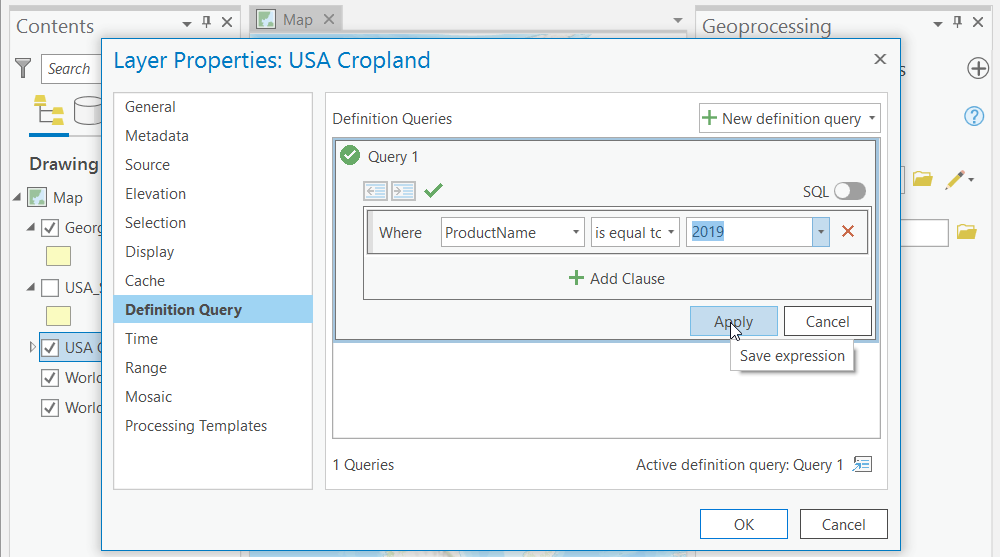Screen dimensions: 1000x557
Task: Click the 2019 value input field
Action: point(749,232)
